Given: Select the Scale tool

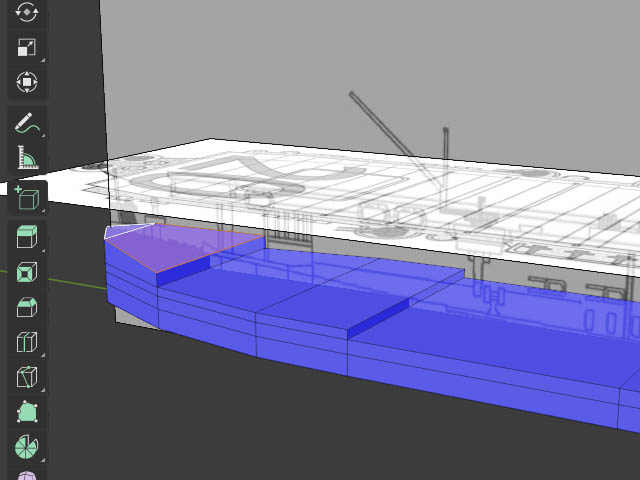Looking at the screenshot, I should click(x=27, y=47).
